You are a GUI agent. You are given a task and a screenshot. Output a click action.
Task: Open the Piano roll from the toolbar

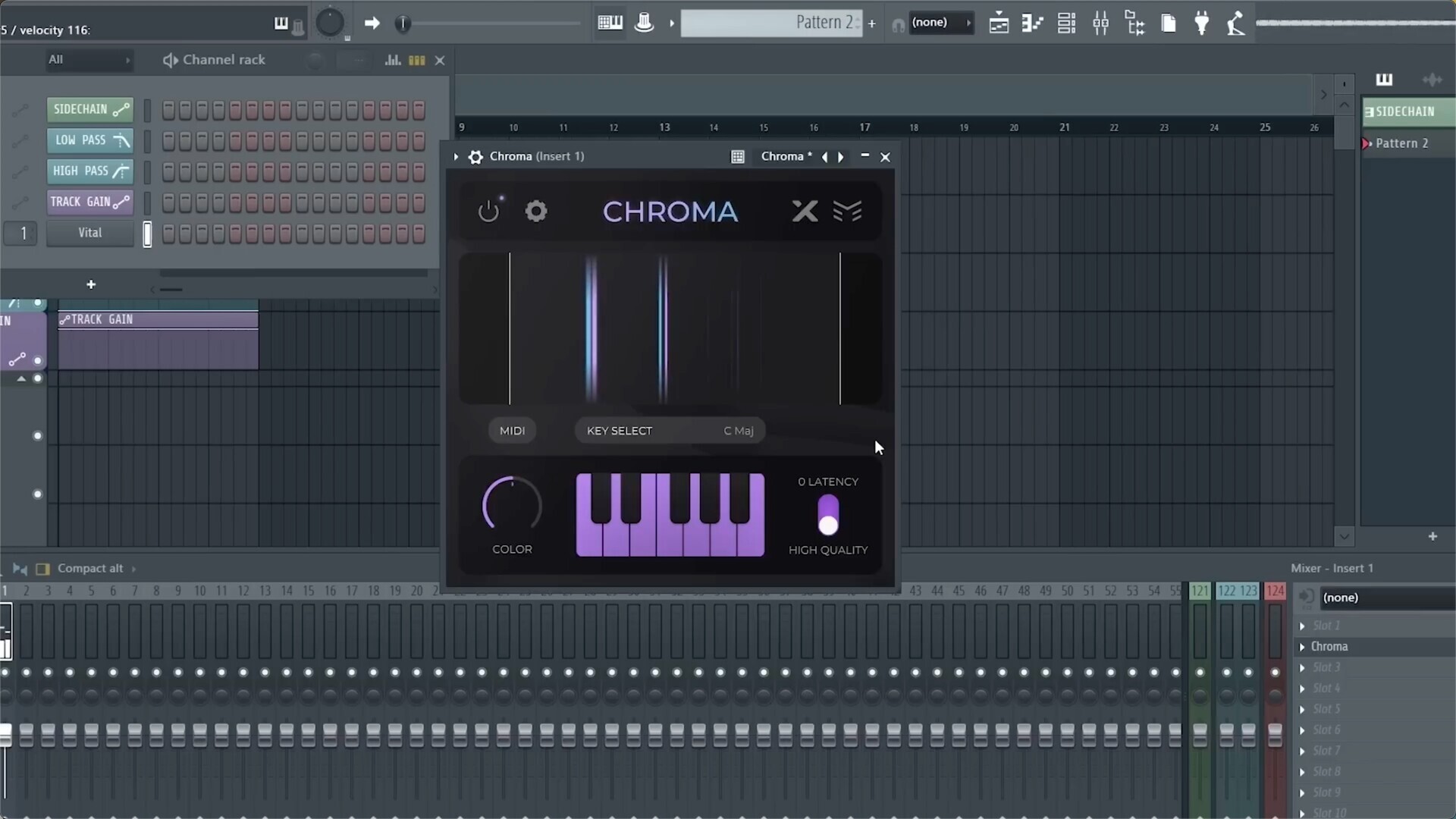1032,24
